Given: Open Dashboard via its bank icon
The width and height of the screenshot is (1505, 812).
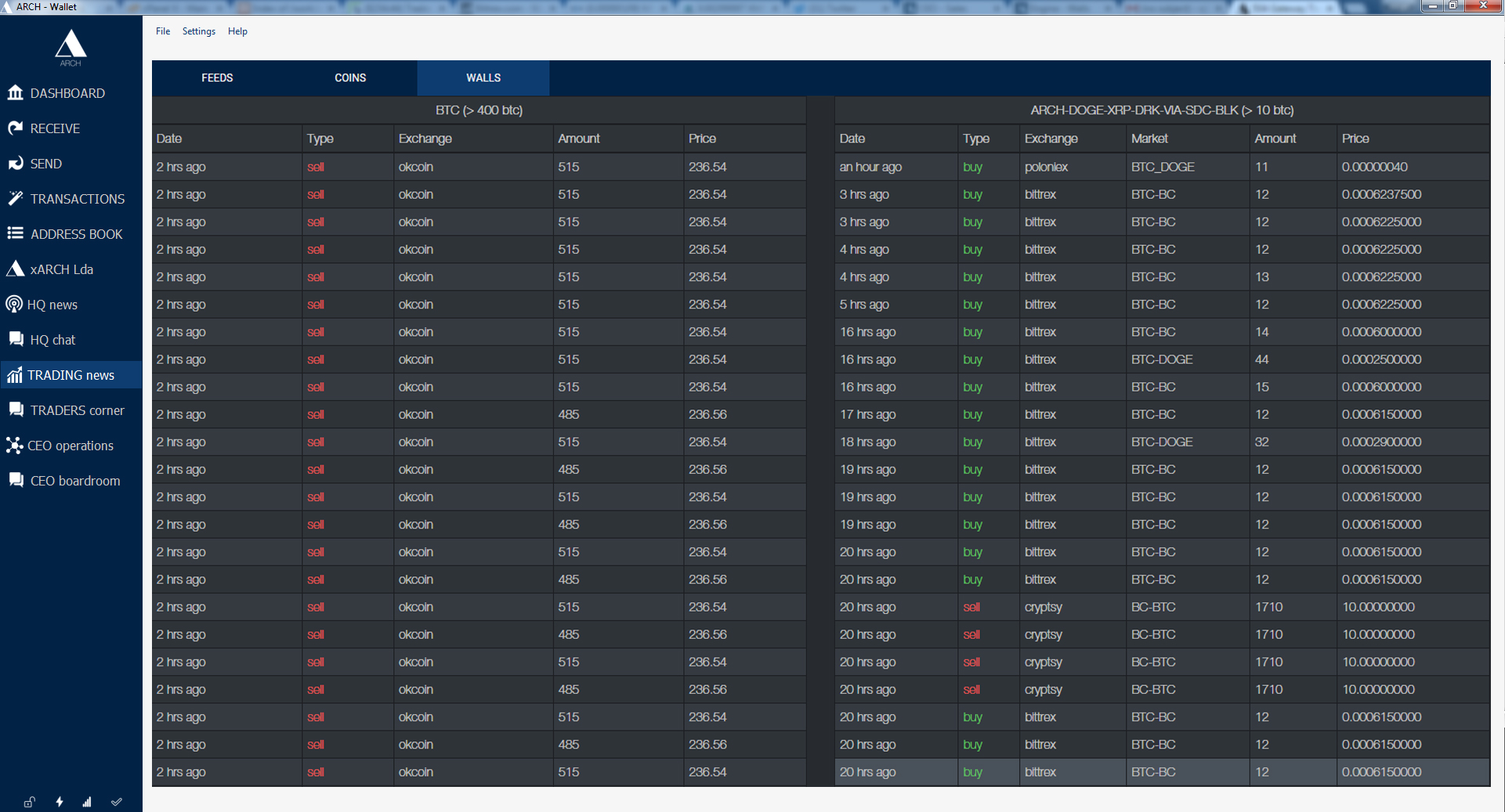Looking at the screenshot, I should [x=15, y=92].
